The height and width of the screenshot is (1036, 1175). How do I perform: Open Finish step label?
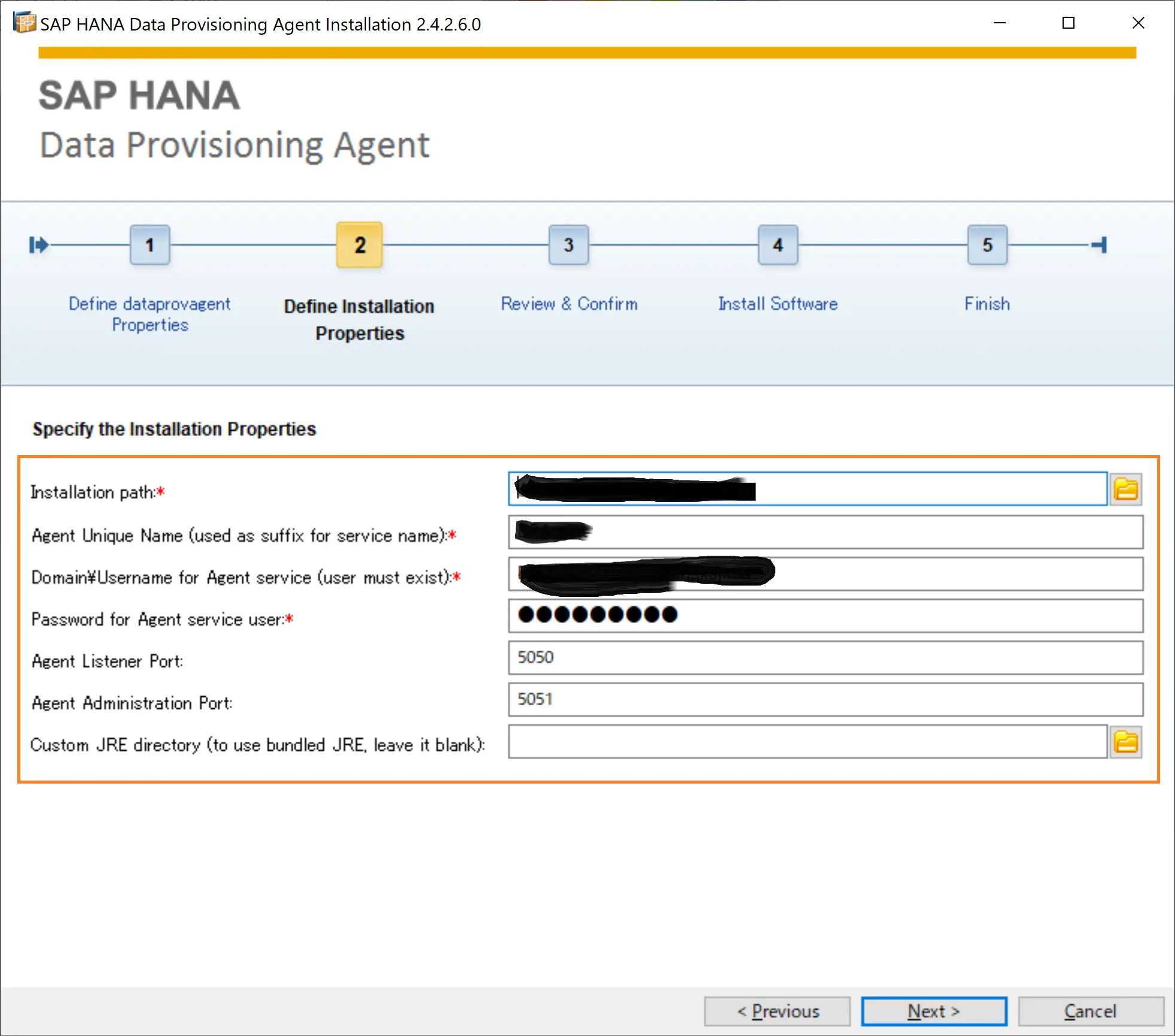tap(987, 304)
